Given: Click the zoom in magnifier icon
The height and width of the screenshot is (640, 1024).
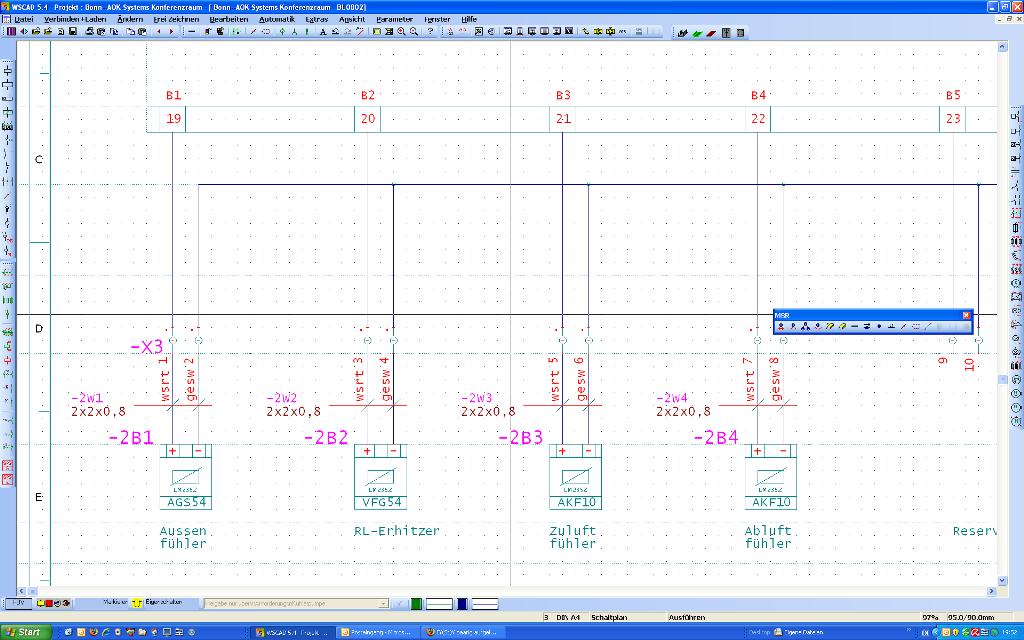Looking at the screenshot, I should tap(401, 31).
